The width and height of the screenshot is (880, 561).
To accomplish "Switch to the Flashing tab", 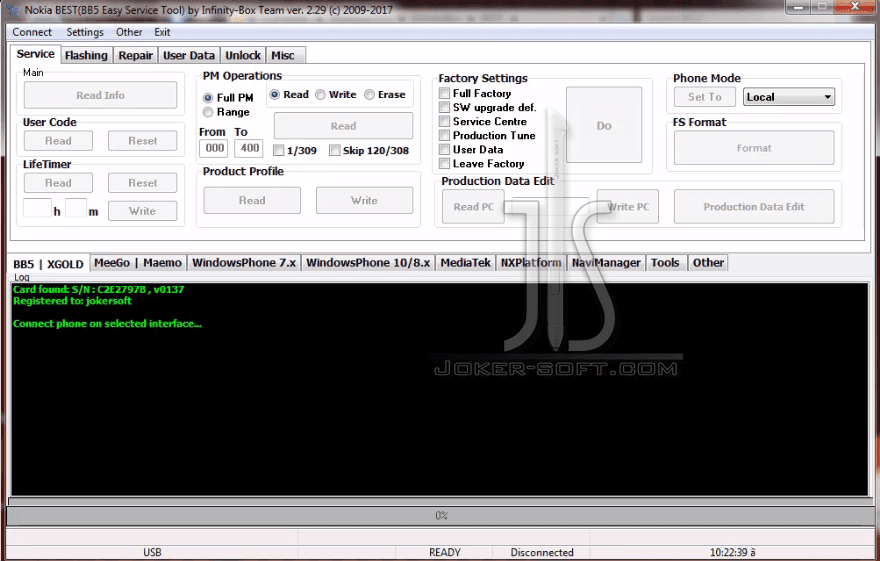I will (x=86, y=56).
